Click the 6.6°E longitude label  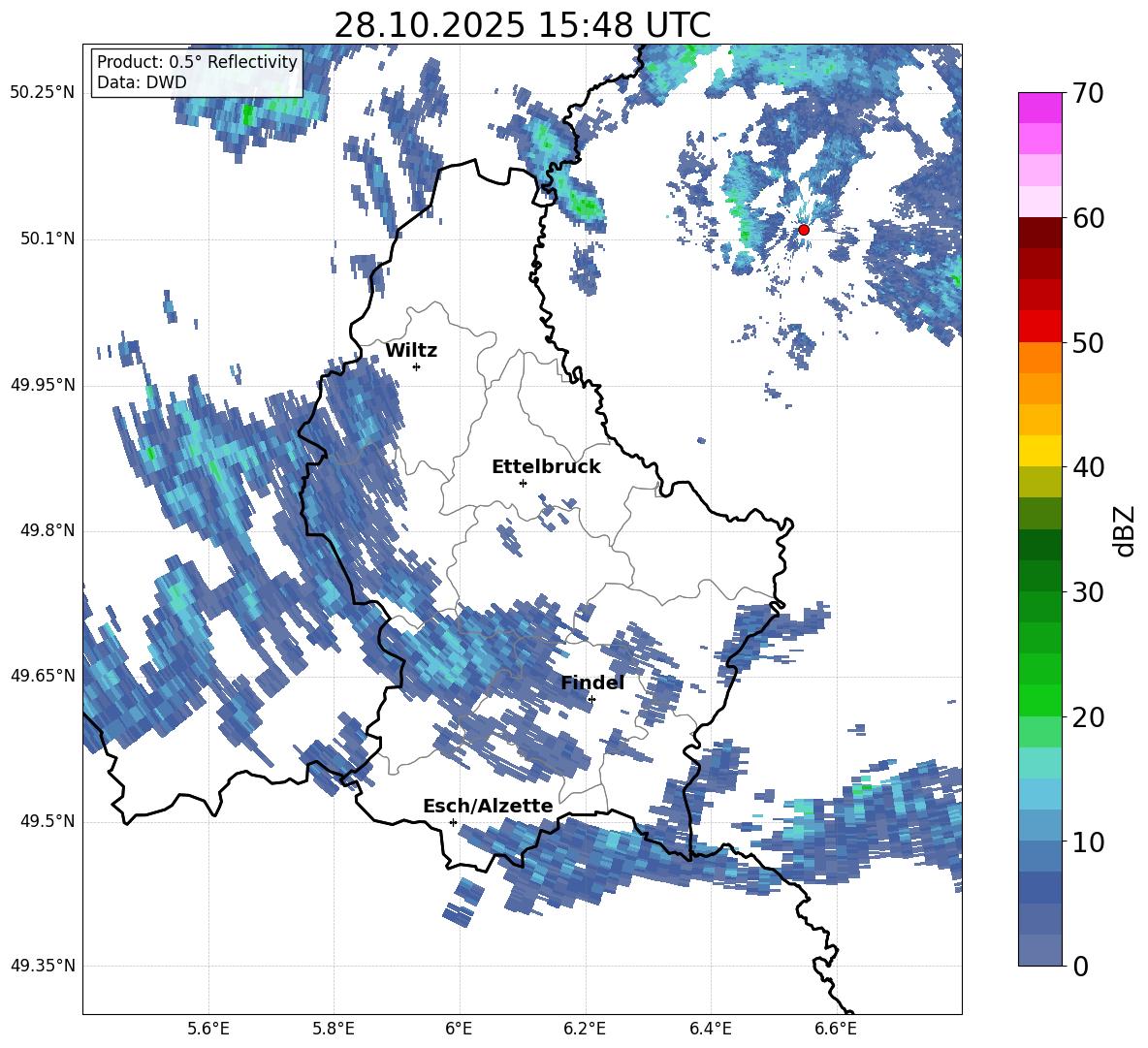coord(836,1029)
